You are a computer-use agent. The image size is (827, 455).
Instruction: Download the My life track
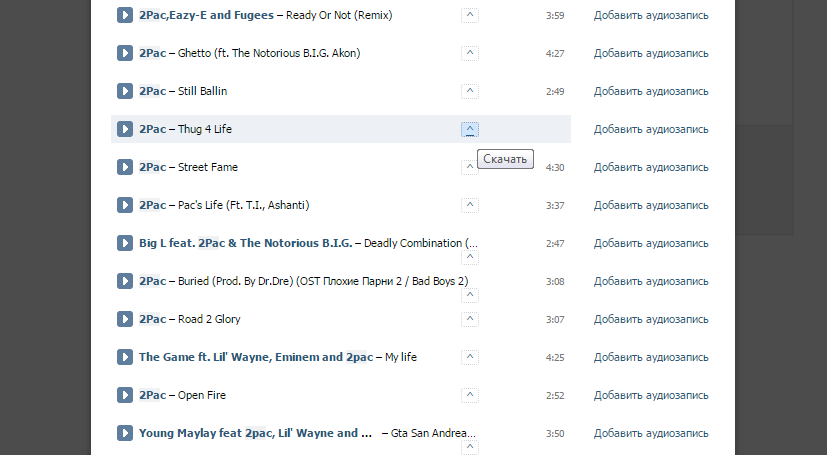pos(470,357)
